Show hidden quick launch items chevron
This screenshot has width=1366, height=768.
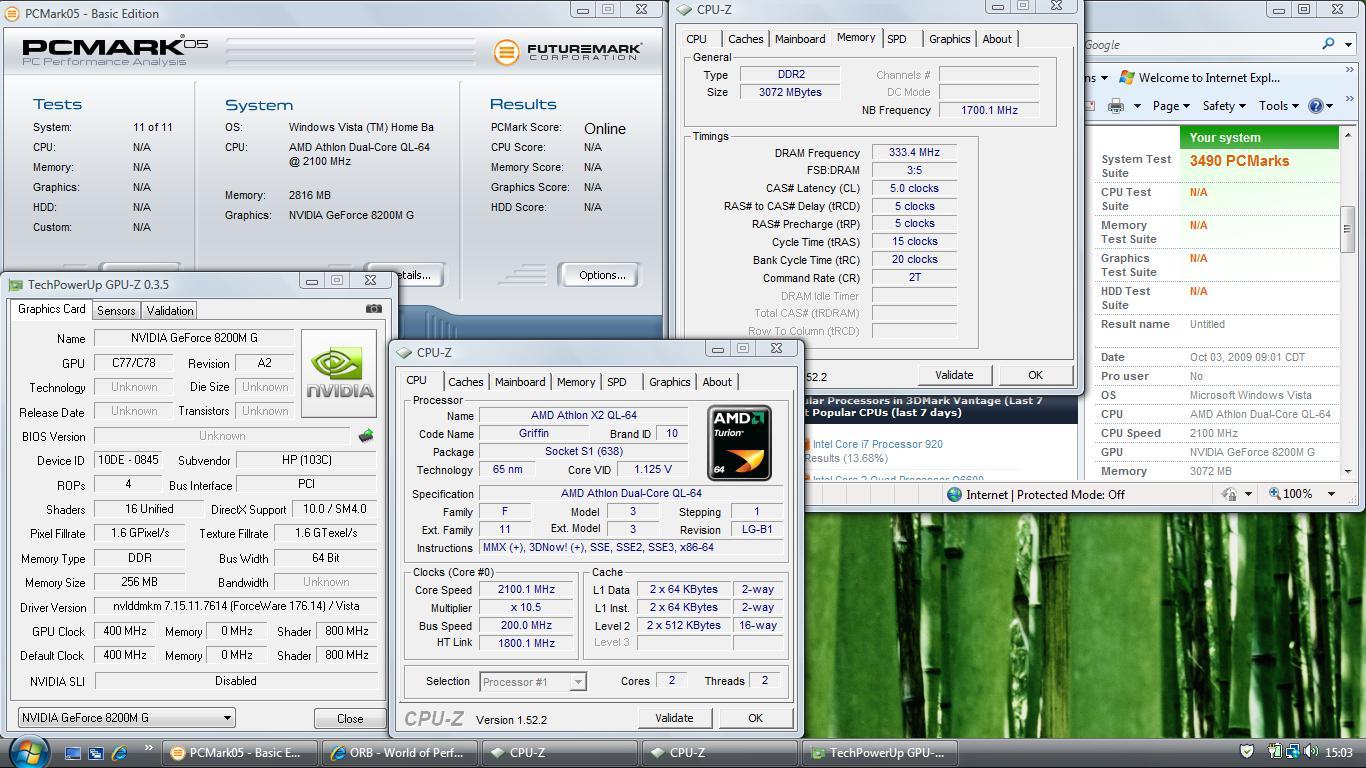(149, 747)
